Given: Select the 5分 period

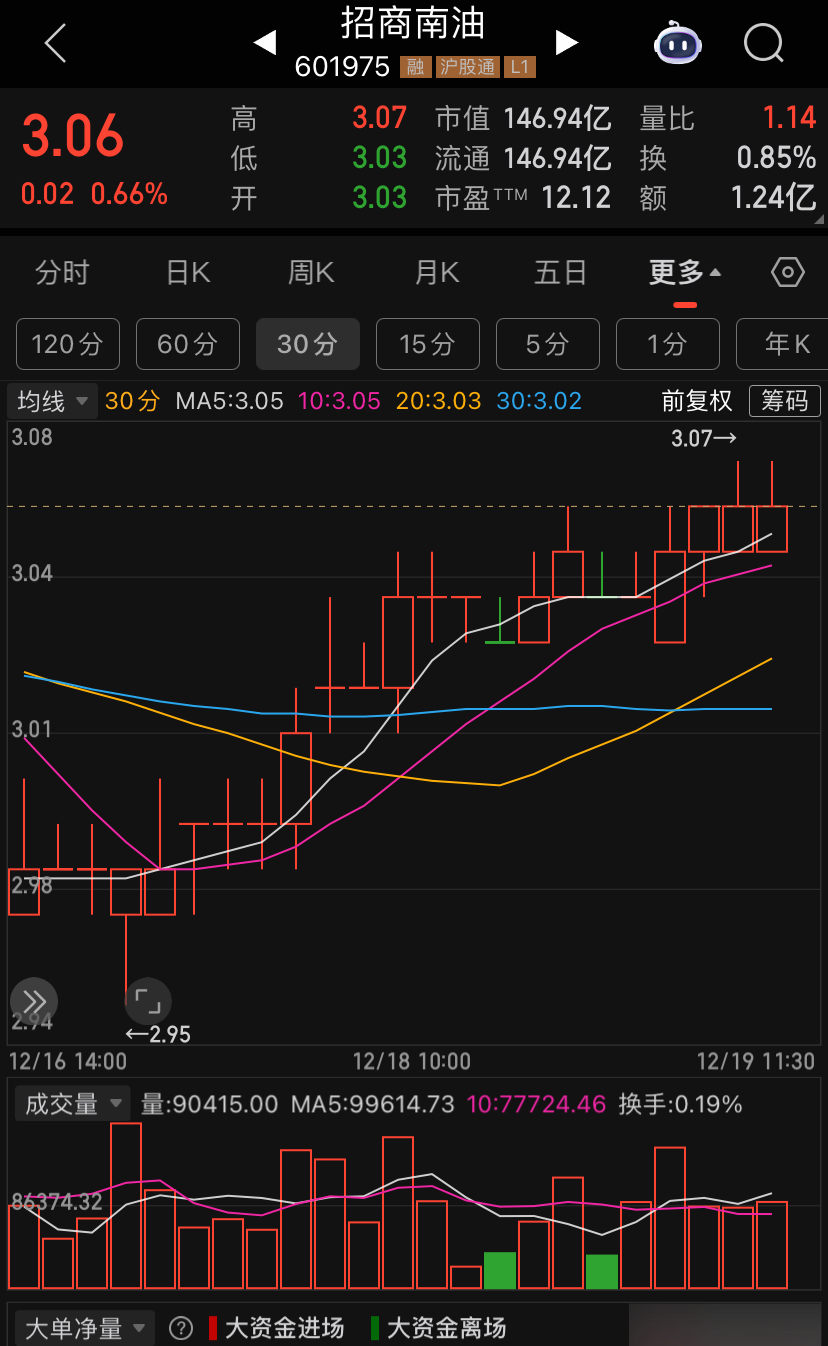Looking at the screenshot, I should 548,344.
